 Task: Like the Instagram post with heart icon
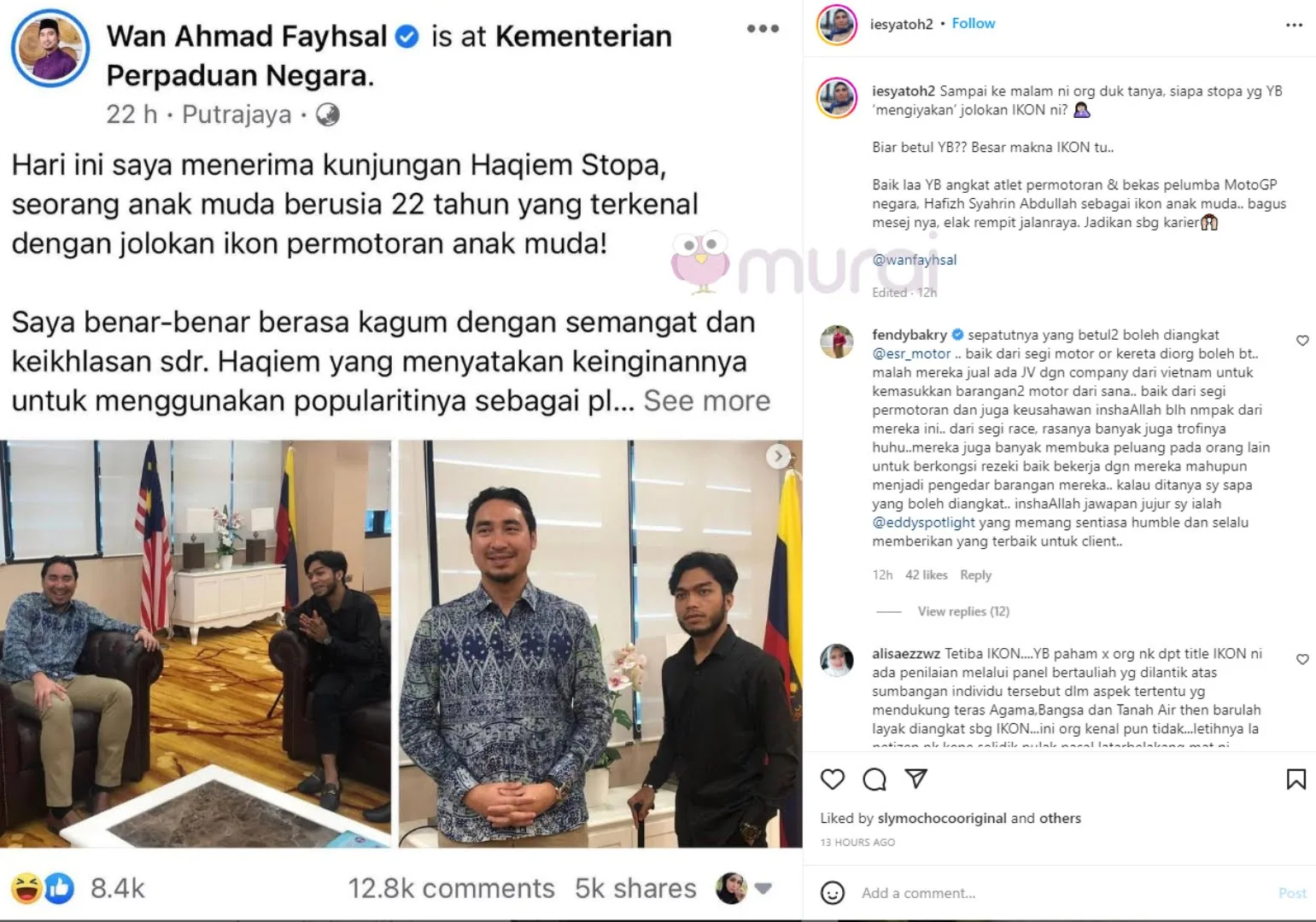[x=833, y=779]
